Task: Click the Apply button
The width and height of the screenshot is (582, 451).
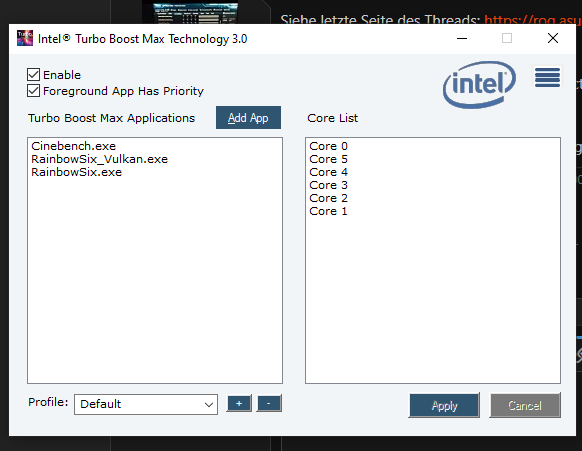Action: [x=444, y=405]
